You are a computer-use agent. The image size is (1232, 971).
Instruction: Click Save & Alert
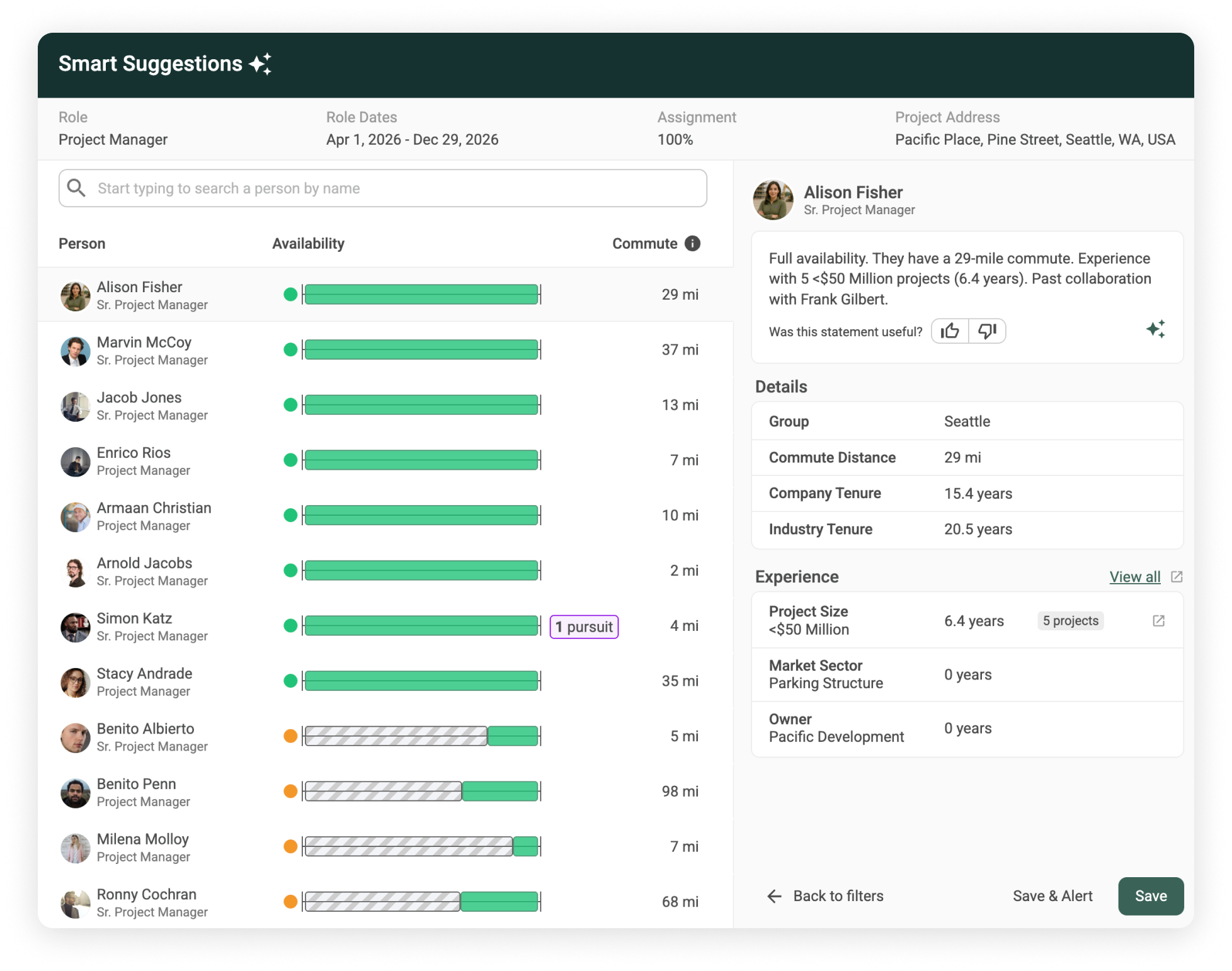[1052, 896]
